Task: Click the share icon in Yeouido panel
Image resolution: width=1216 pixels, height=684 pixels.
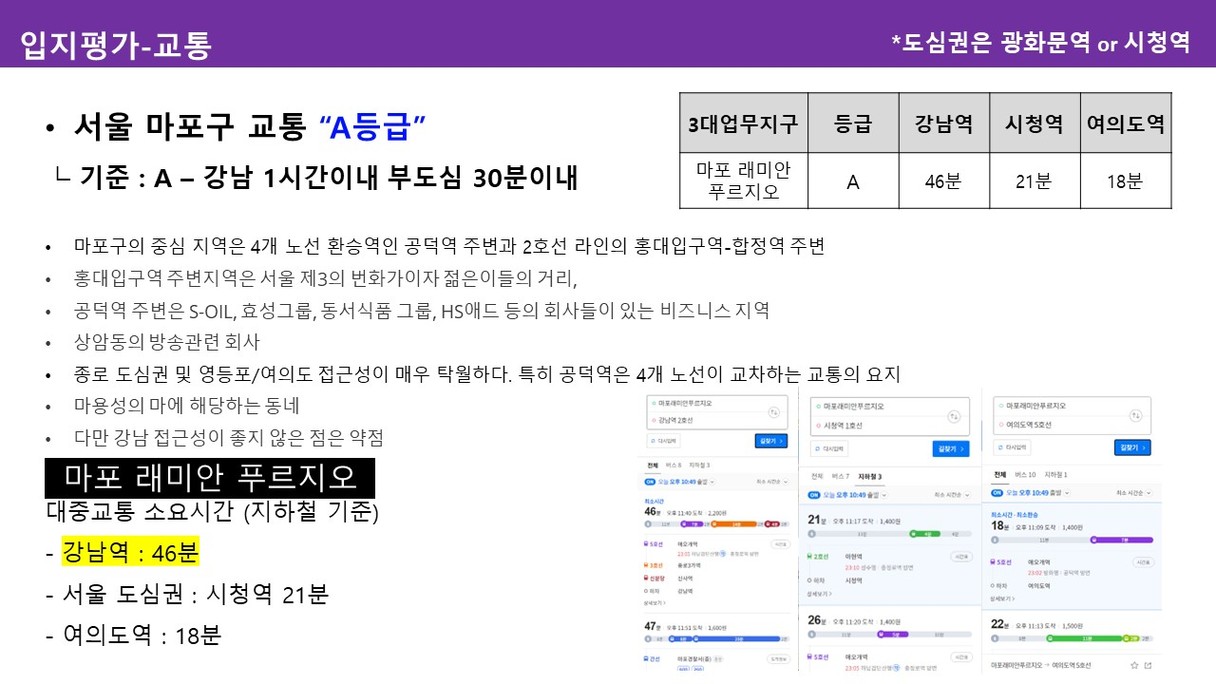Action: pyautogui.click(x=1148, y=665)
